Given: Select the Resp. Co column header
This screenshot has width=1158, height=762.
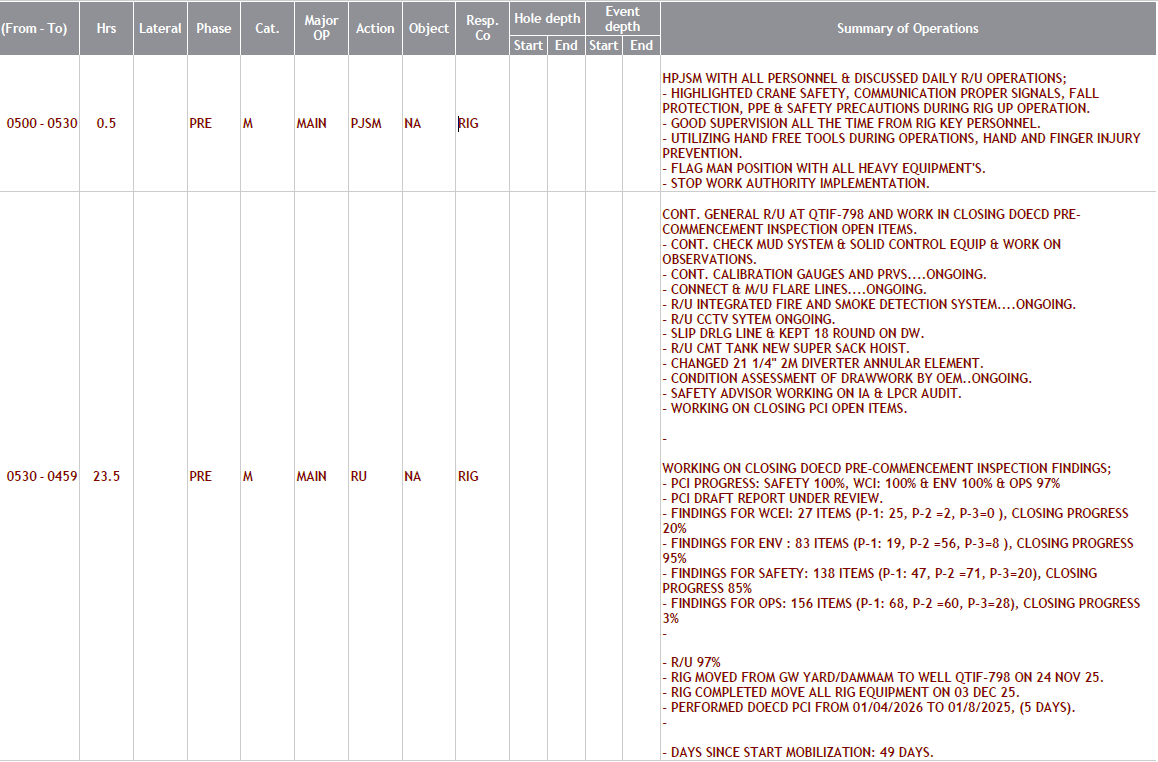Looking at the screenshot, I should pyautogui.click(x=482, y=28).
